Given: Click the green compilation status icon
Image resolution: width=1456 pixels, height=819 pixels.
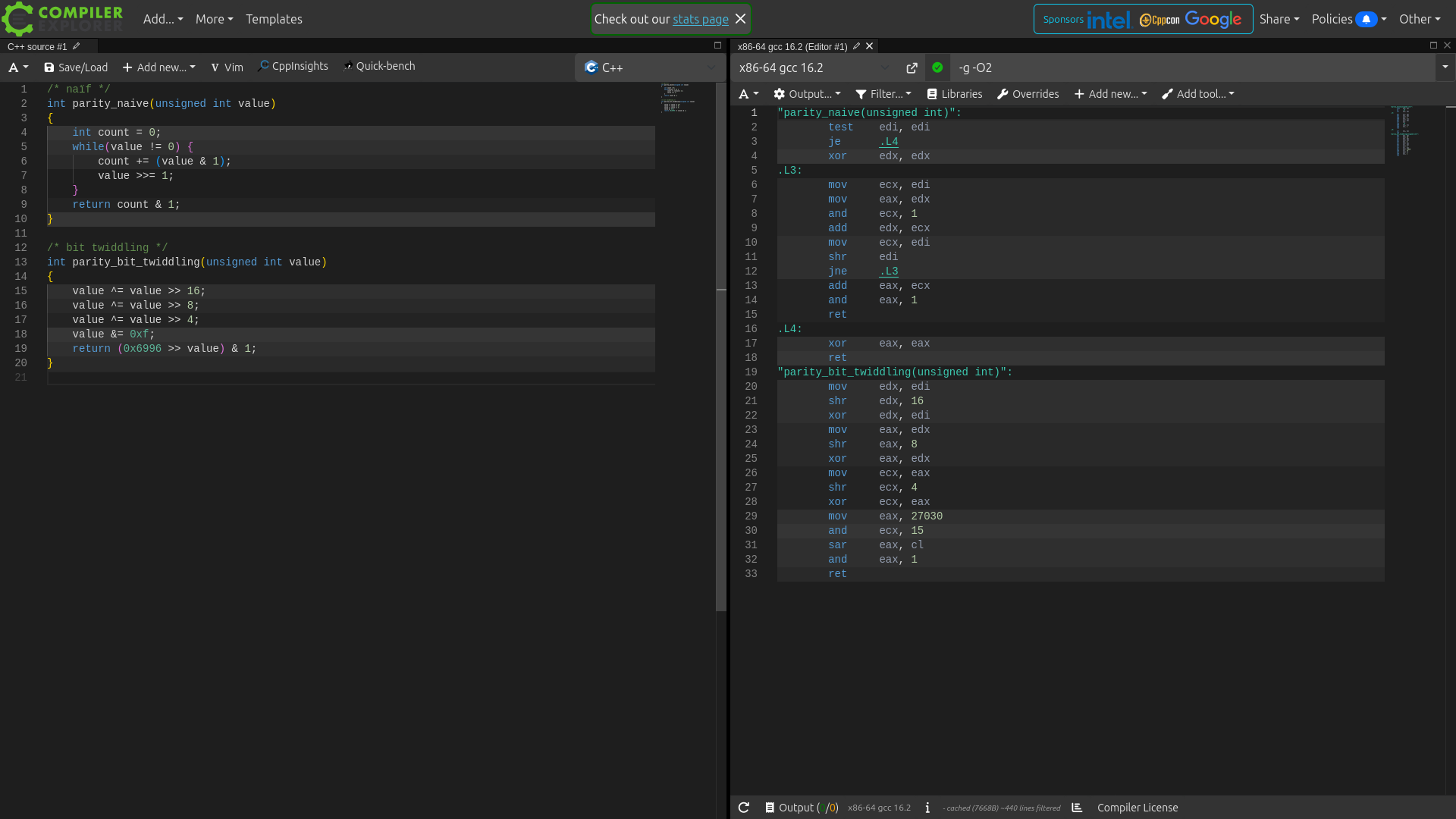Looking at the screenshot, I should (937, 67).
